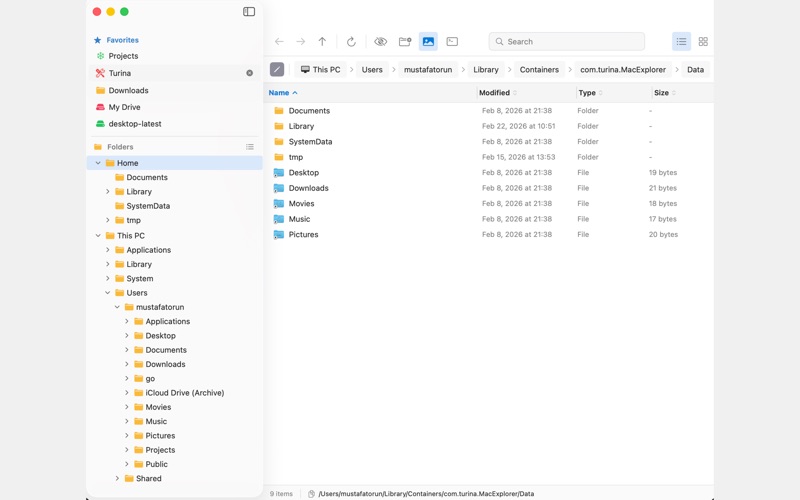800x500 pixels.
Task: Sort by Type column header
Action: point(590,93)
